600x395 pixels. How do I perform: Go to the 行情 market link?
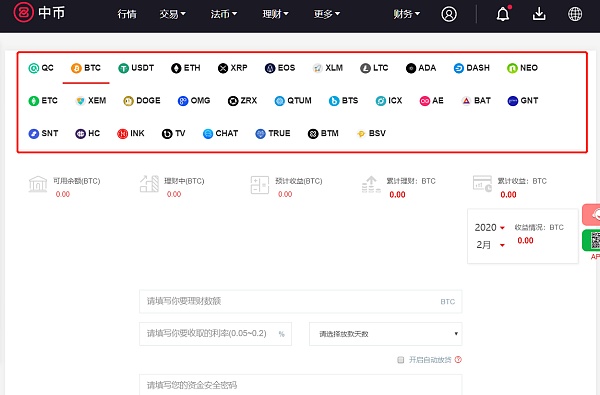point(127,14)
